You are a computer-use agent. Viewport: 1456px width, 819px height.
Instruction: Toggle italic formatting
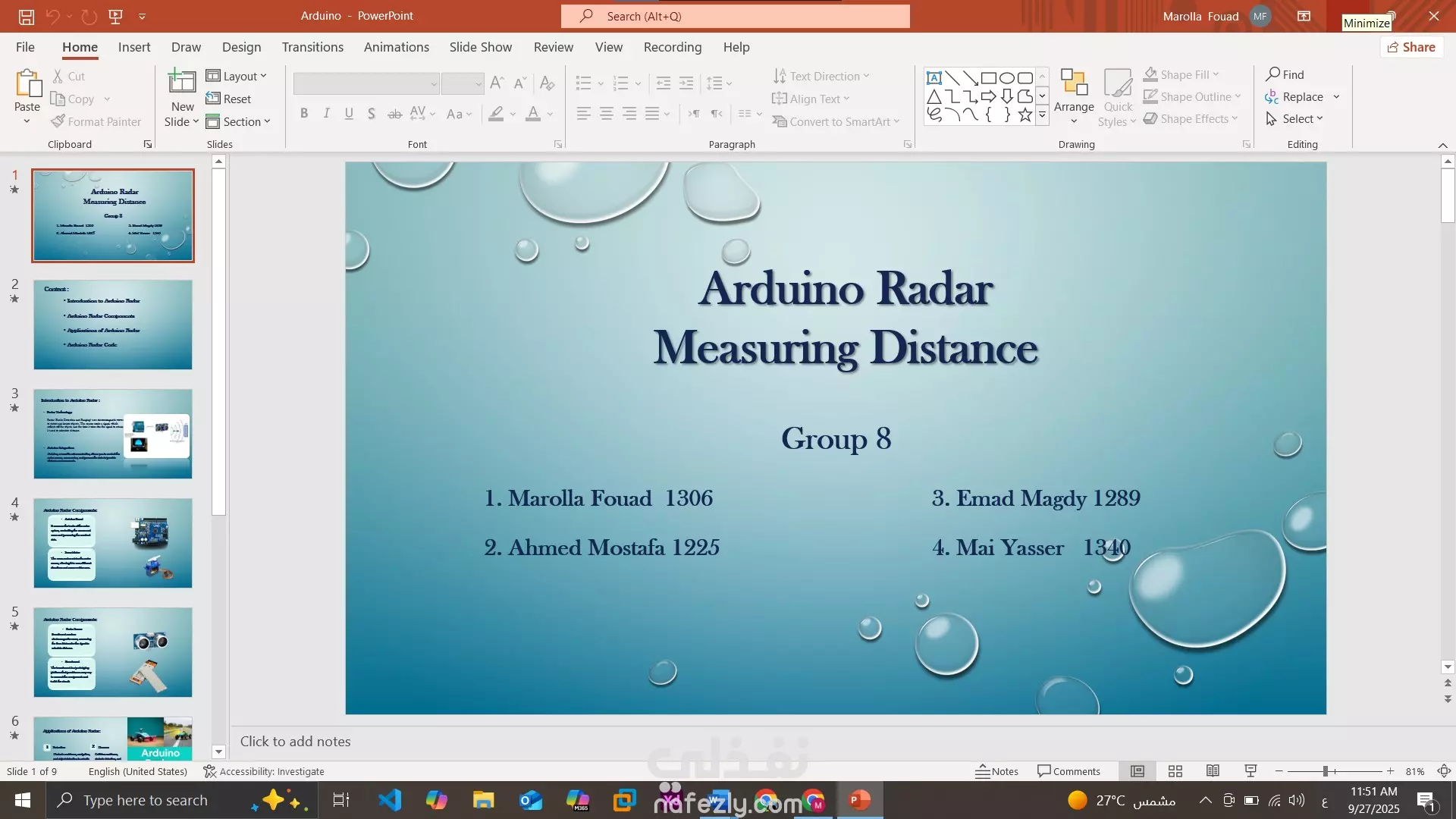326,114
